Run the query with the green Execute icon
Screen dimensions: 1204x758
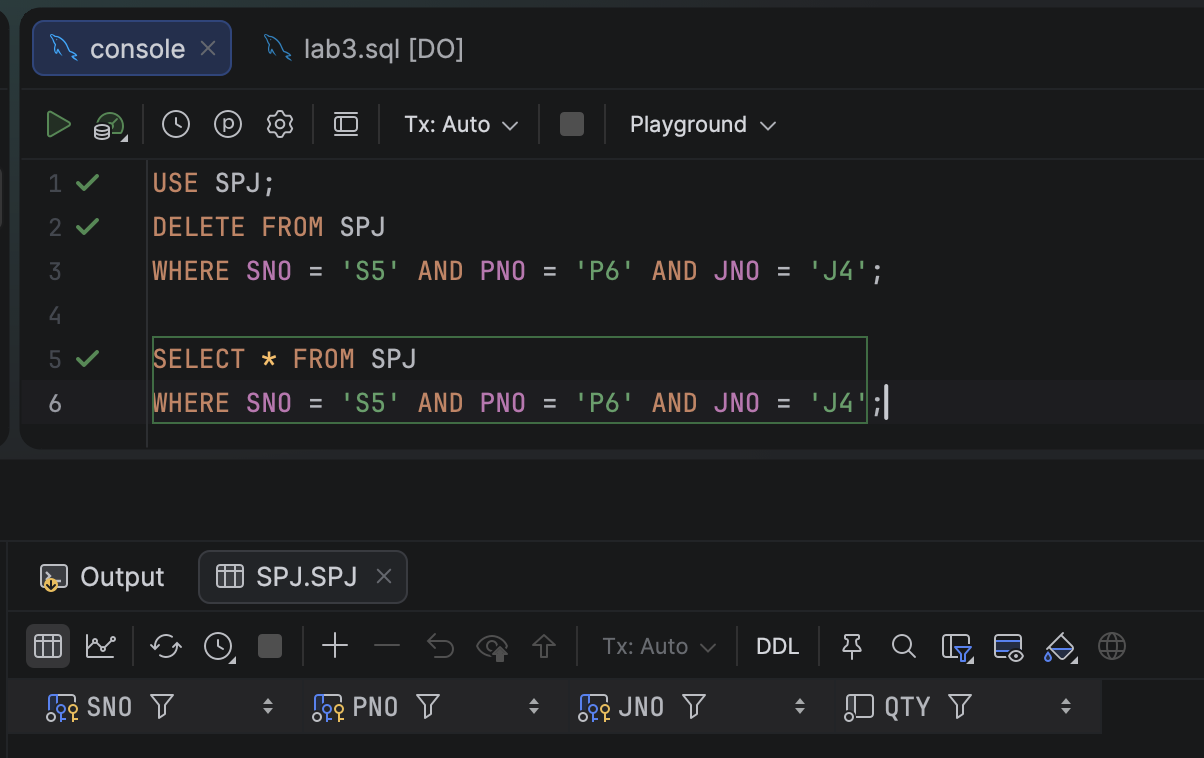59,125
